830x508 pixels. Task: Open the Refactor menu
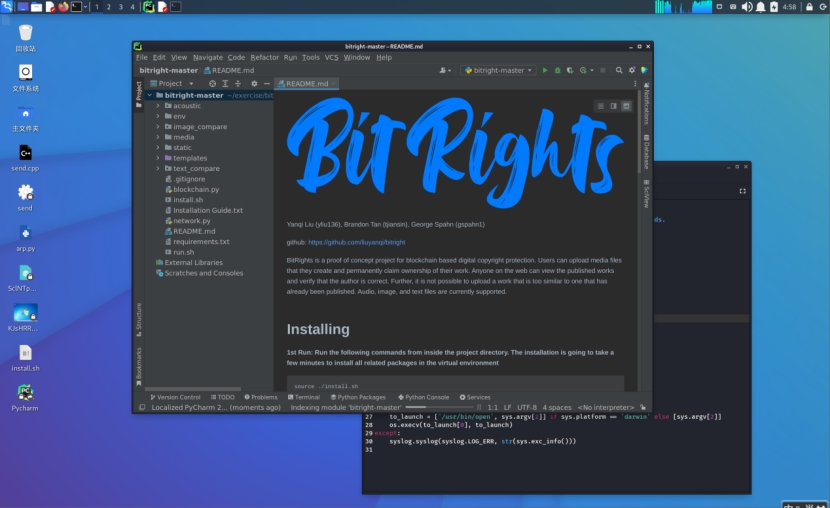[x=265, y=58]
